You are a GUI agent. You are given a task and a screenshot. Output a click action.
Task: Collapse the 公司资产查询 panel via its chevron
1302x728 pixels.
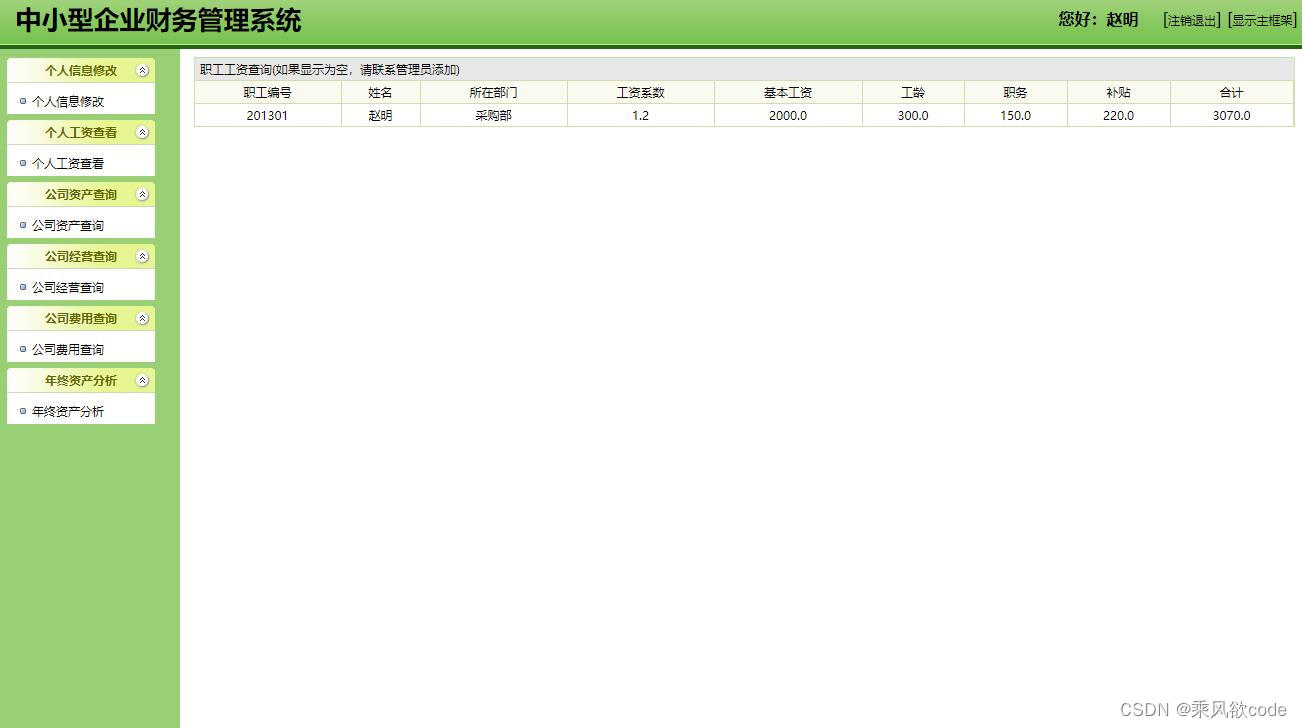click(144, 194)
